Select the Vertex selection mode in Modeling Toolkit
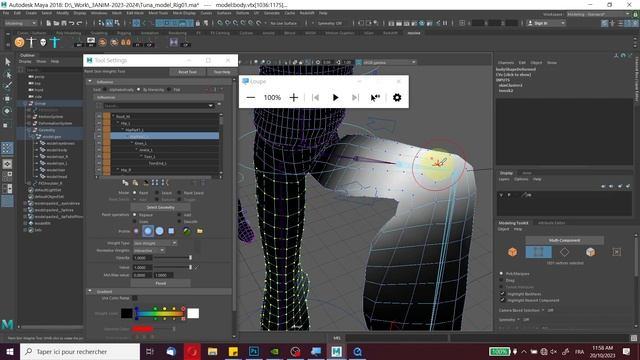This screenshot has width=640, height=360. tap(538, 252)
